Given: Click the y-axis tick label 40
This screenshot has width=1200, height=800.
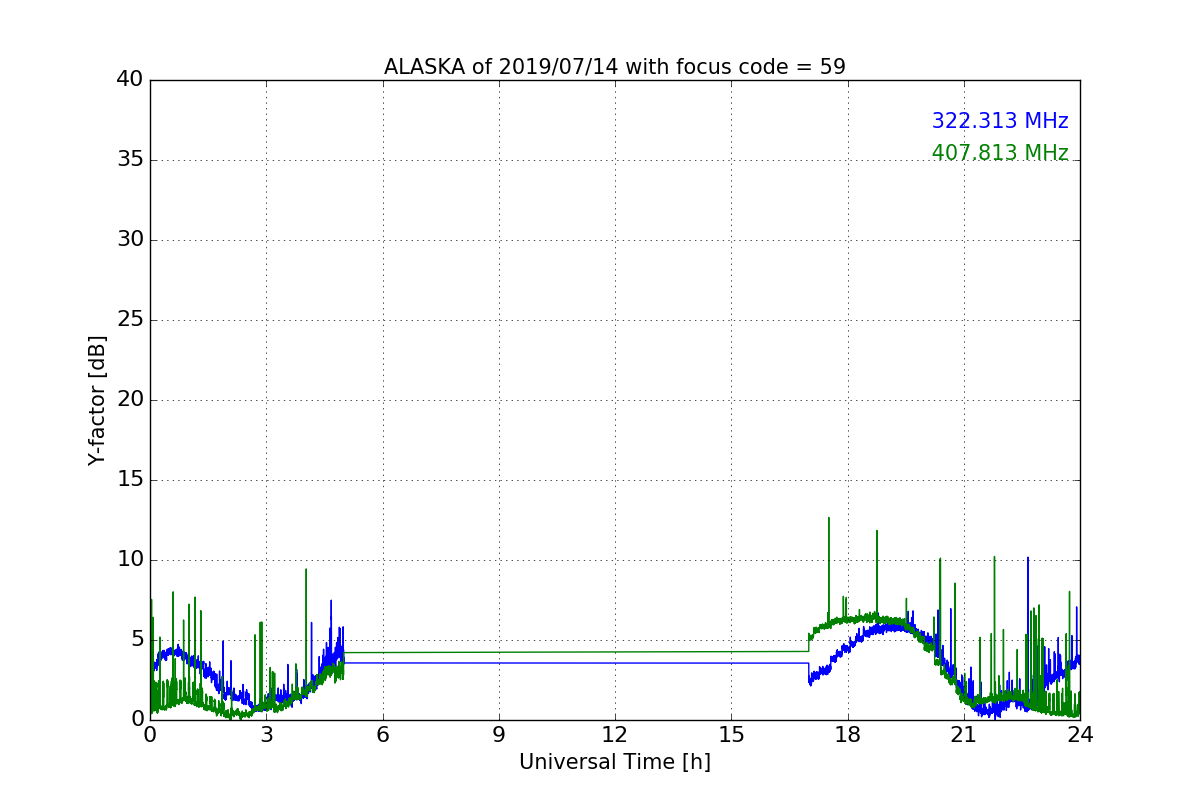Looking at the screenshot, I should pyautogui.click(x=130, y=80).
